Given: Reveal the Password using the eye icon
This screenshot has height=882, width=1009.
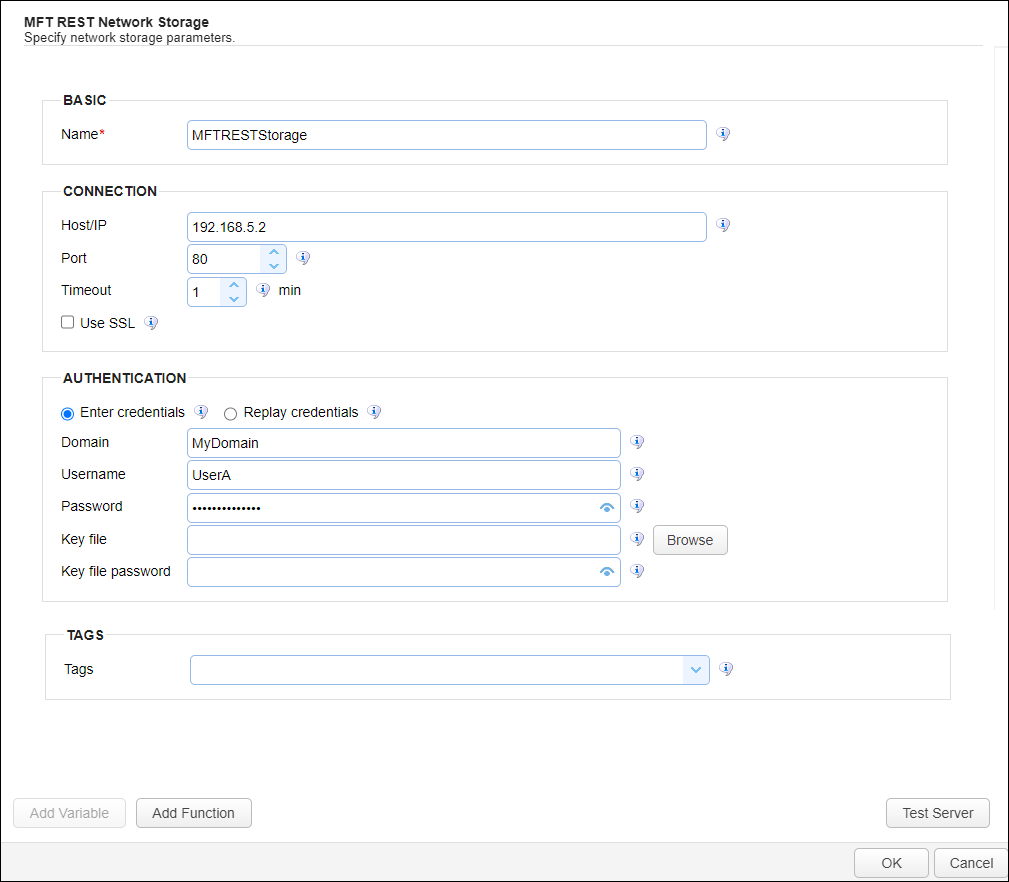Looking at the screenshot, I should click(606, 508).
